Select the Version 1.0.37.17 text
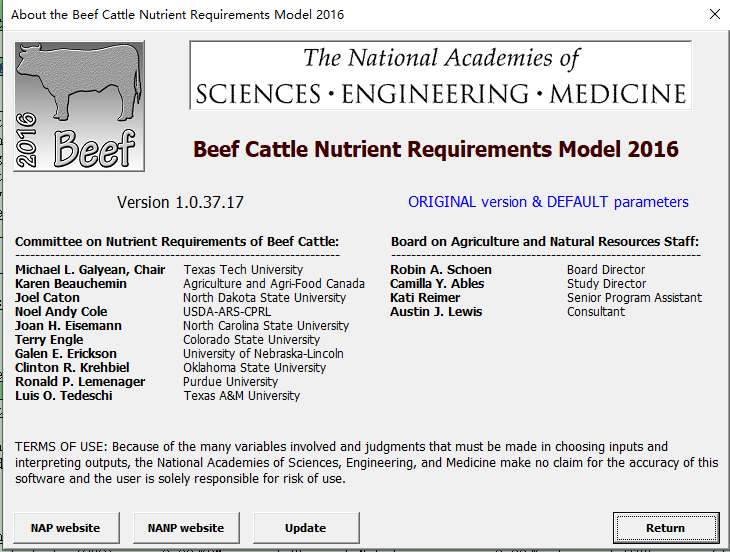The width and height of the screenshot is (730, 552). [180, 202]
